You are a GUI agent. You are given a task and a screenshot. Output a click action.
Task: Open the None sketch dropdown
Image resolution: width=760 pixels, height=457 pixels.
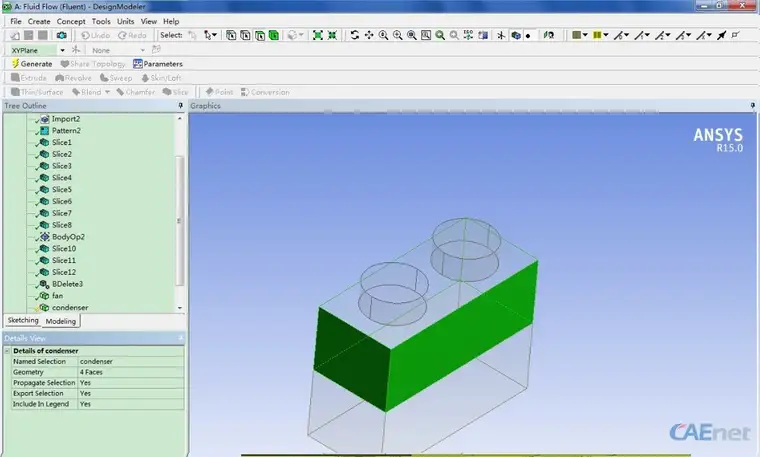(142, 50)
